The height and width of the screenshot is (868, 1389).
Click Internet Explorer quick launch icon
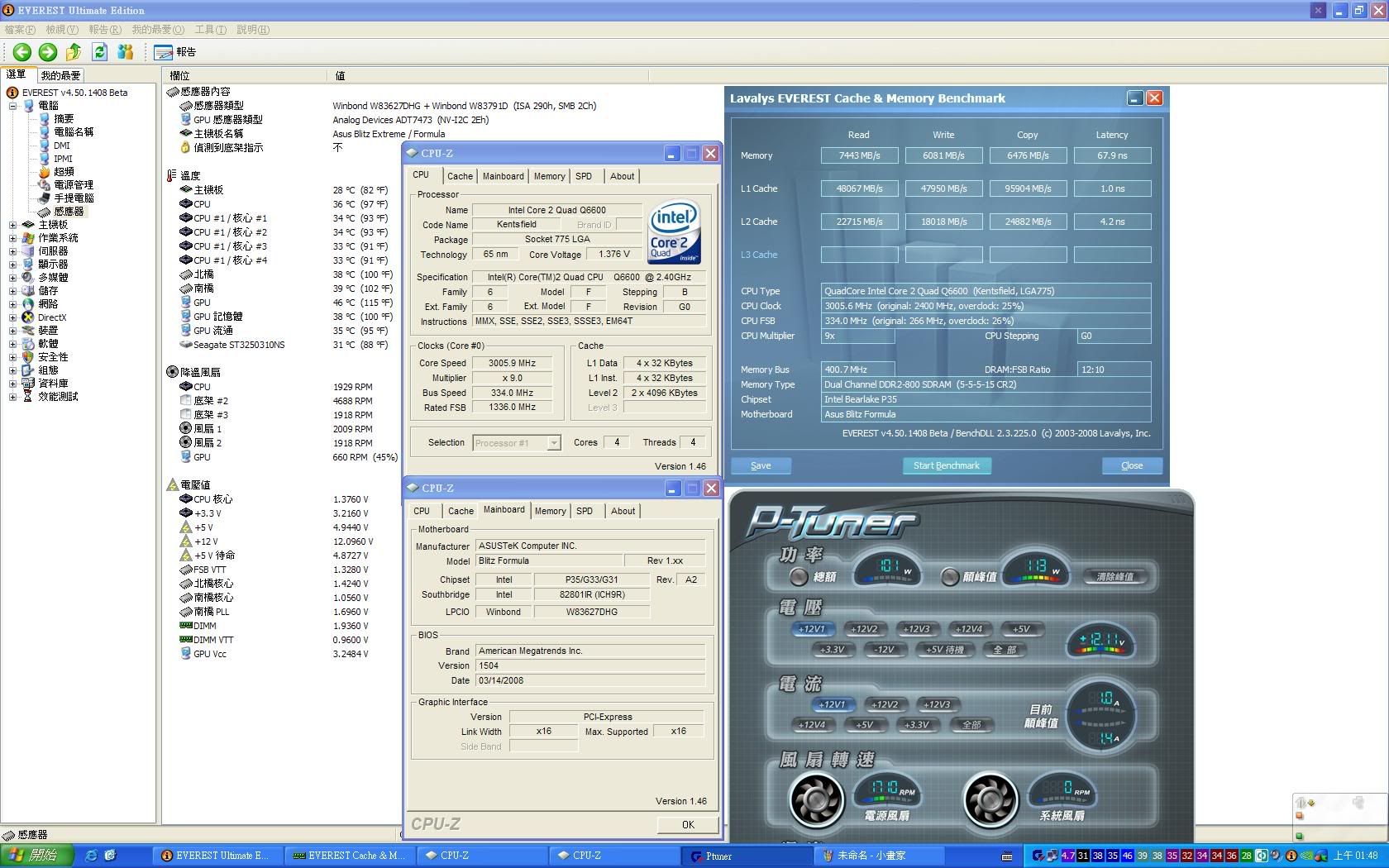91,856
